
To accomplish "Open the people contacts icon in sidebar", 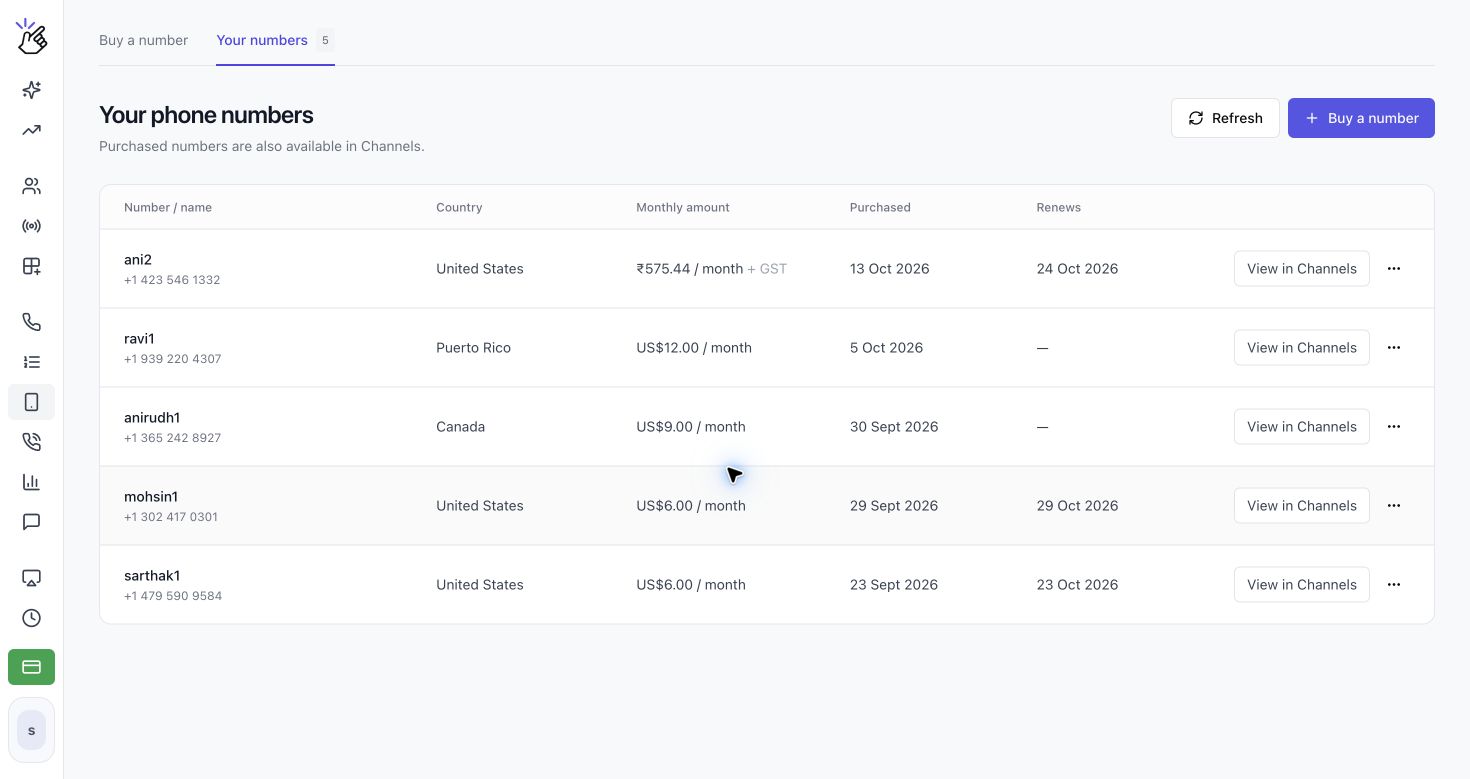I will click(x=31, y=186).
